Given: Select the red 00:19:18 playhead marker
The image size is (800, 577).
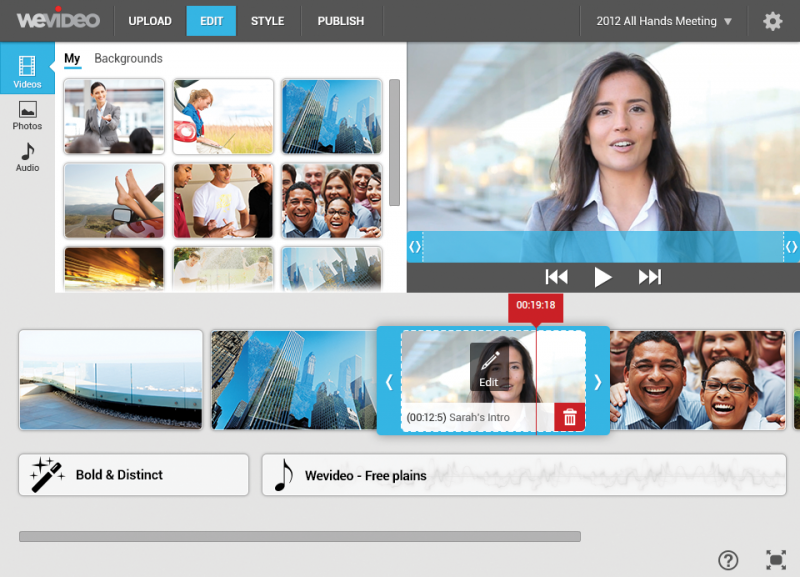Looking at the screenshot, I should click(535, 307).
